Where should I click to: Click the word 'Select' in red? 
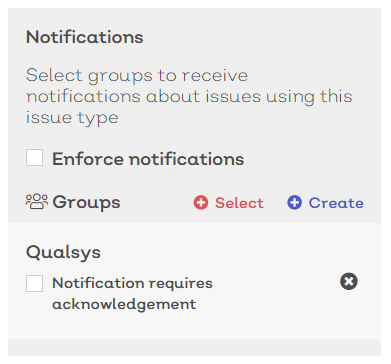[239, 203]
